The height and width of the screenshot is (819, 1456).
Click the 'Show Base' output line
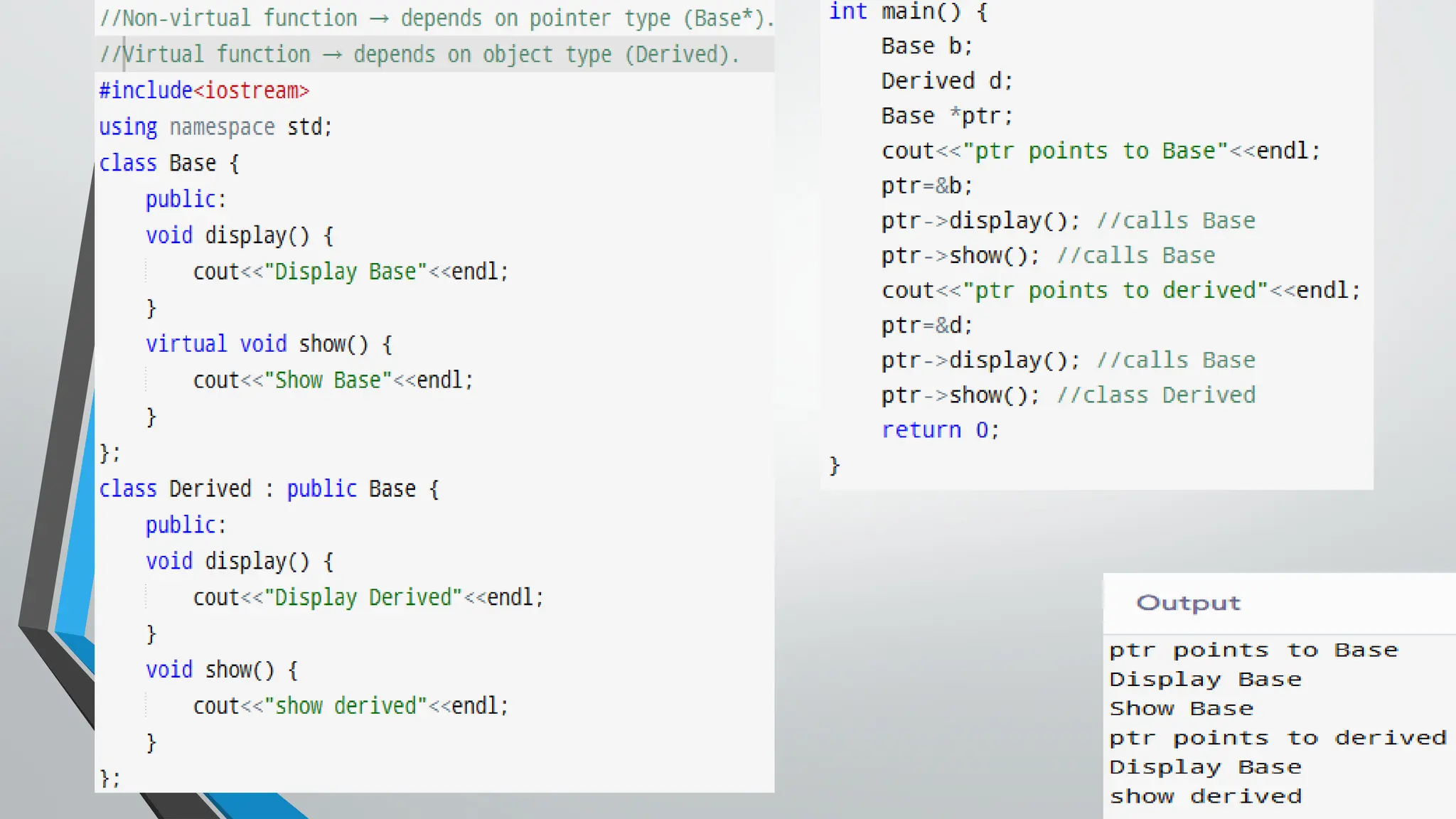click(x=1181, y=709)
